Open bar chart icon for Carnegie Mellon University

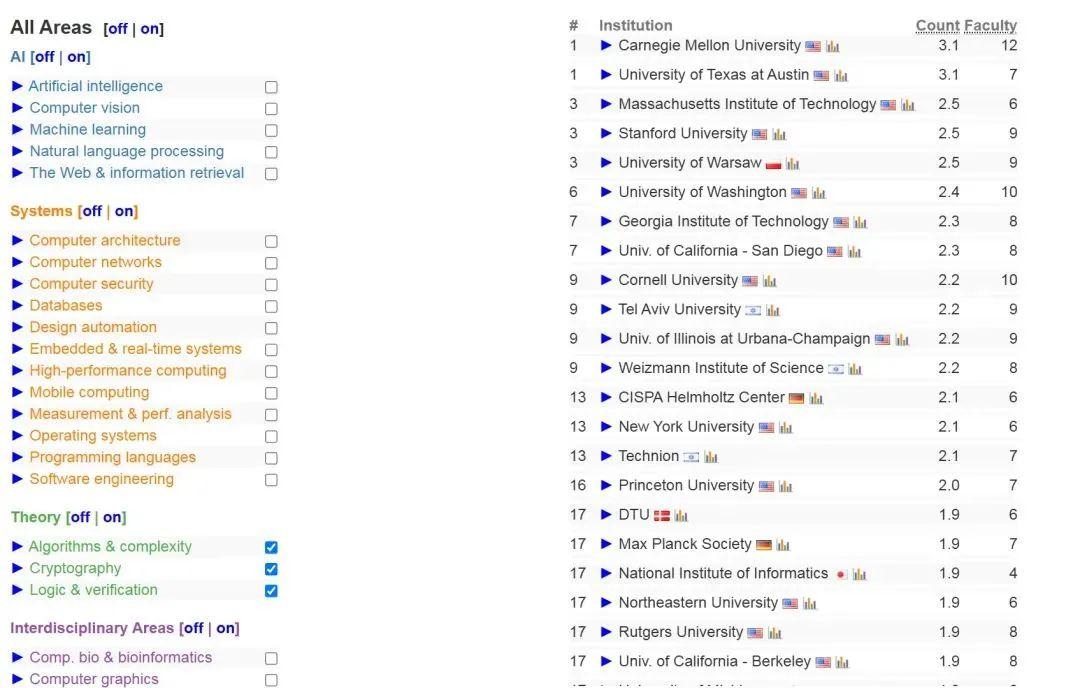pyautogui.click(x=833, y=47)
